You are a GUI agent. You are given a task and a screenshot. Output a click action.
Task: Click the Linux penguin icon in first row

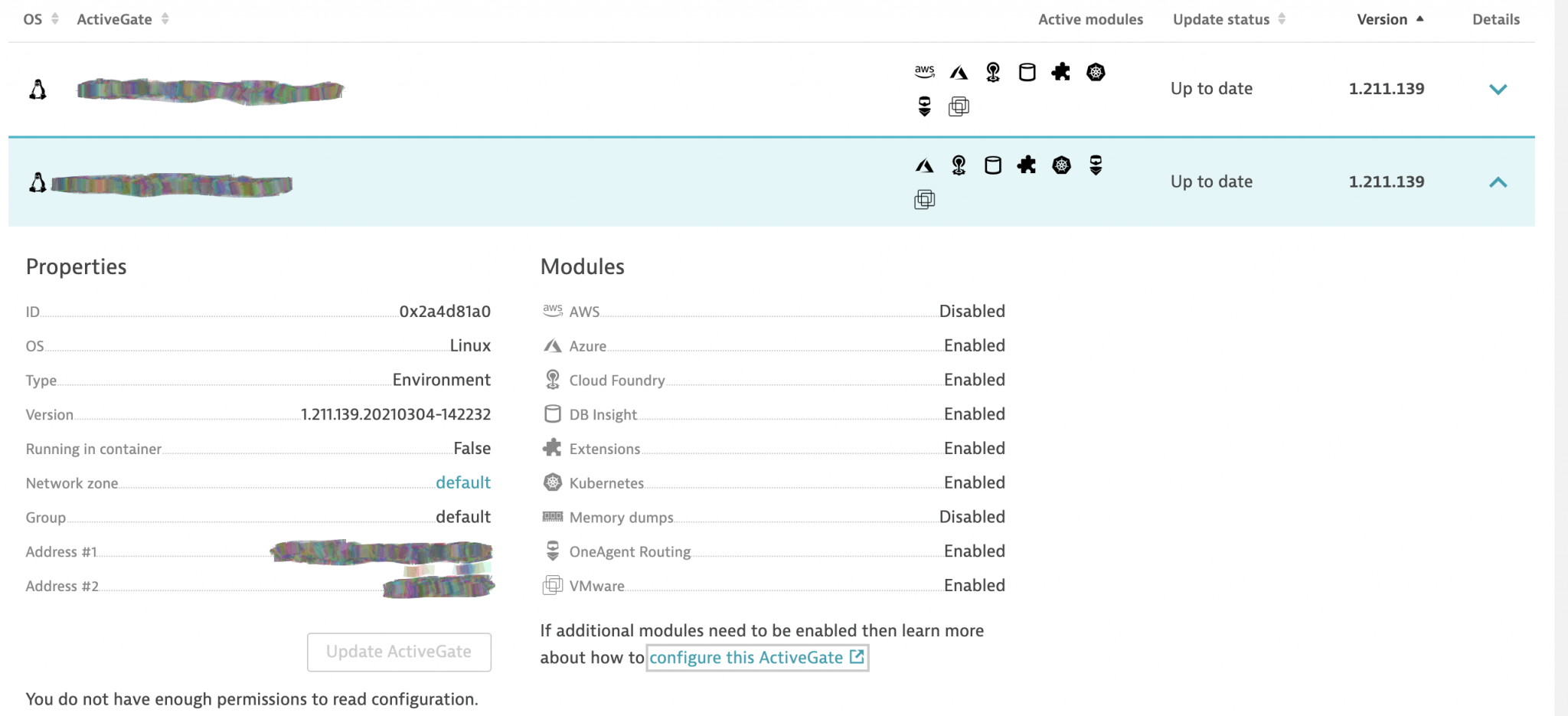pos(37,89)
